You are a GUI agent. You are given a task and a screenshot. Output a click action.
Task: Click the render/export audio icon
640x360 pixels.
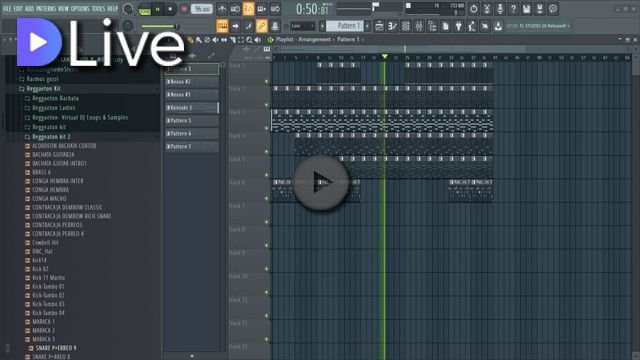pos(540,9)
